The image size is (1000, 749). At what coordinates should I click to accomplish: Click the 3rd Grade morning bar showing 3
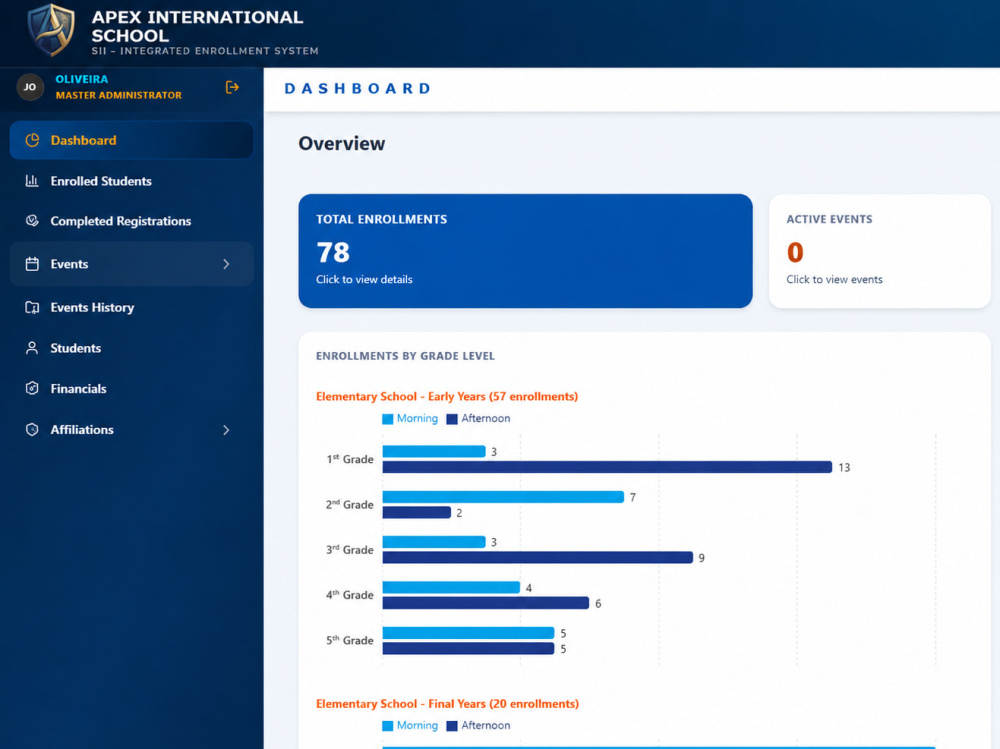[434, 542]
